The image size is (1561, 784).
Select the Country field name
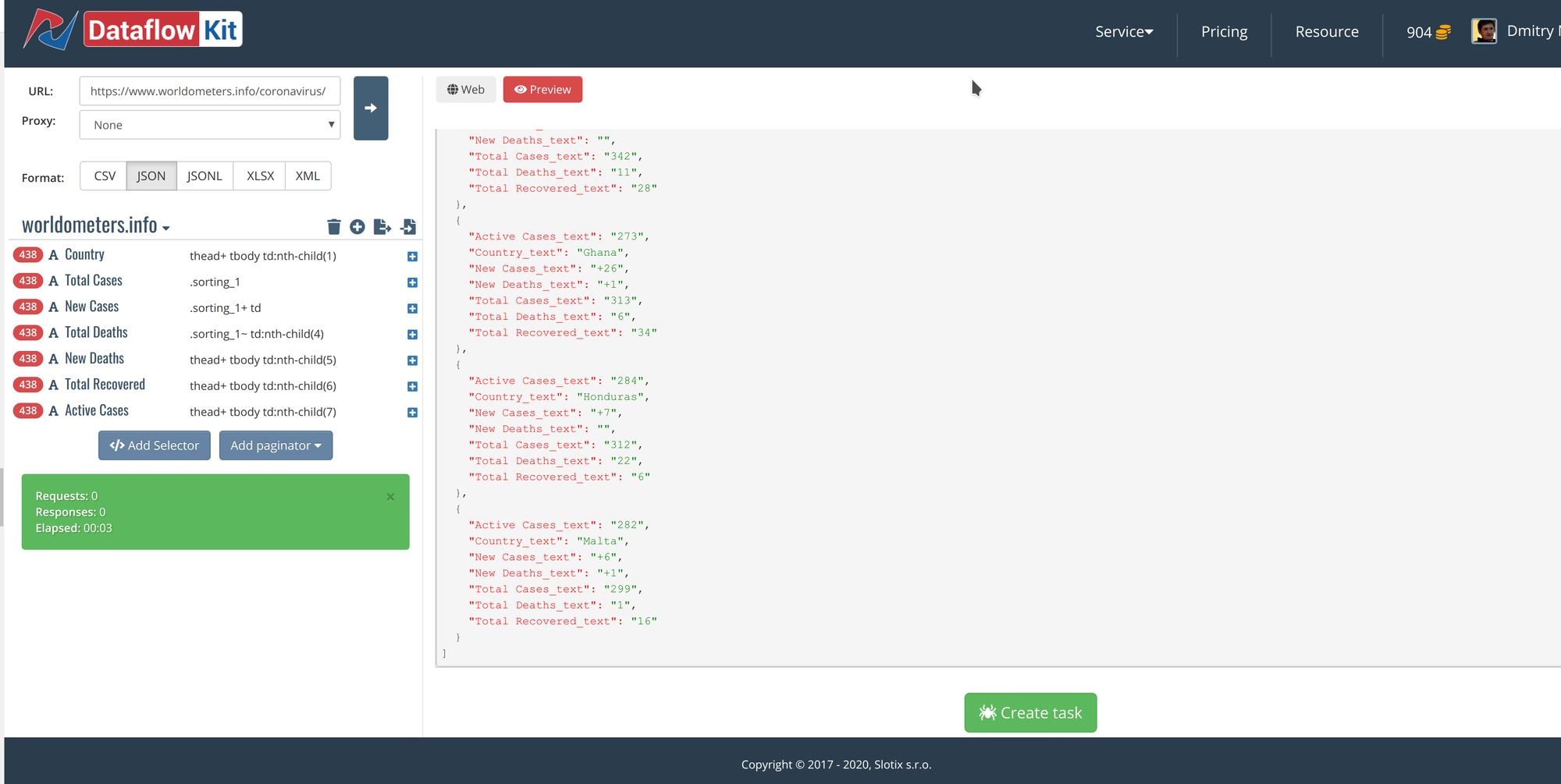point(84,254)
